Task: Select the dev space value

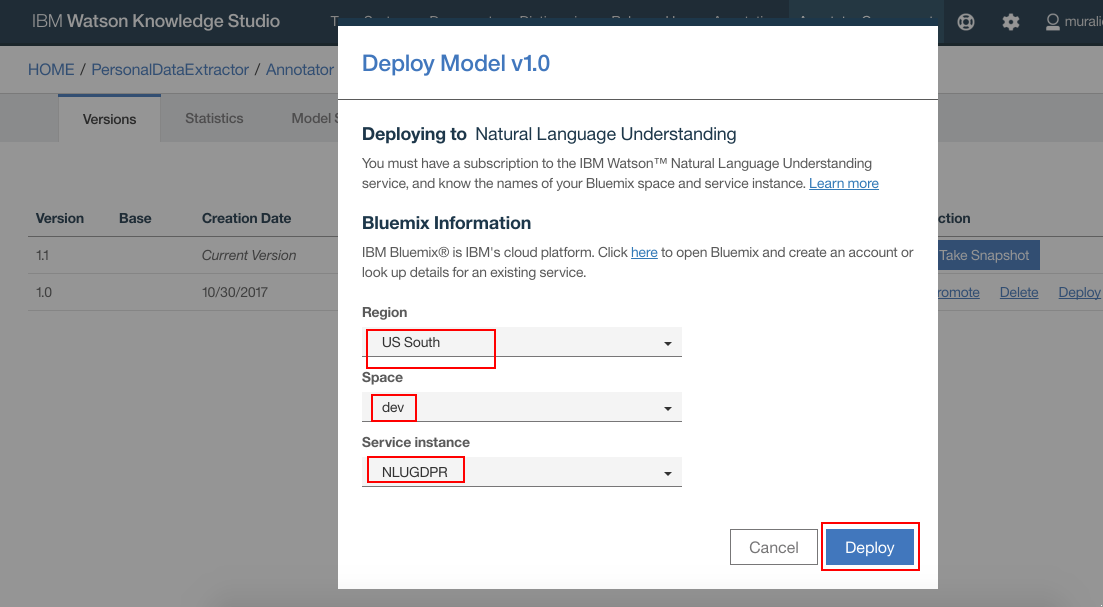Action: coord(393,407)
